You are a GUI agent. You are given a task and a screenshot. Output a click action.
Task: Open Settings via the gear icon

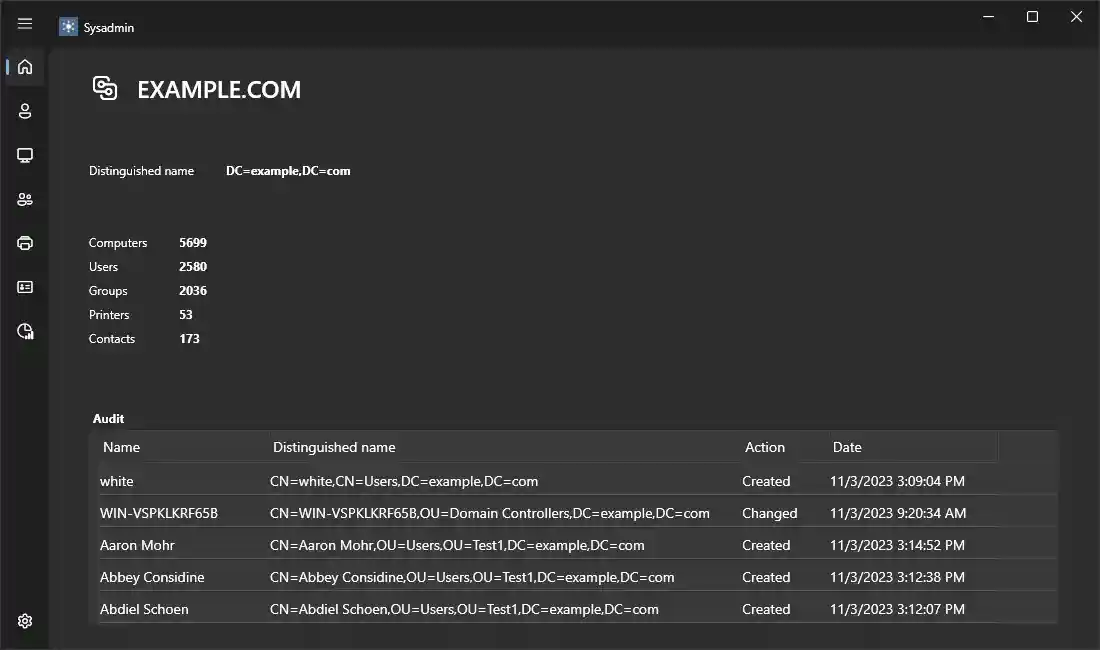[25, 621]
